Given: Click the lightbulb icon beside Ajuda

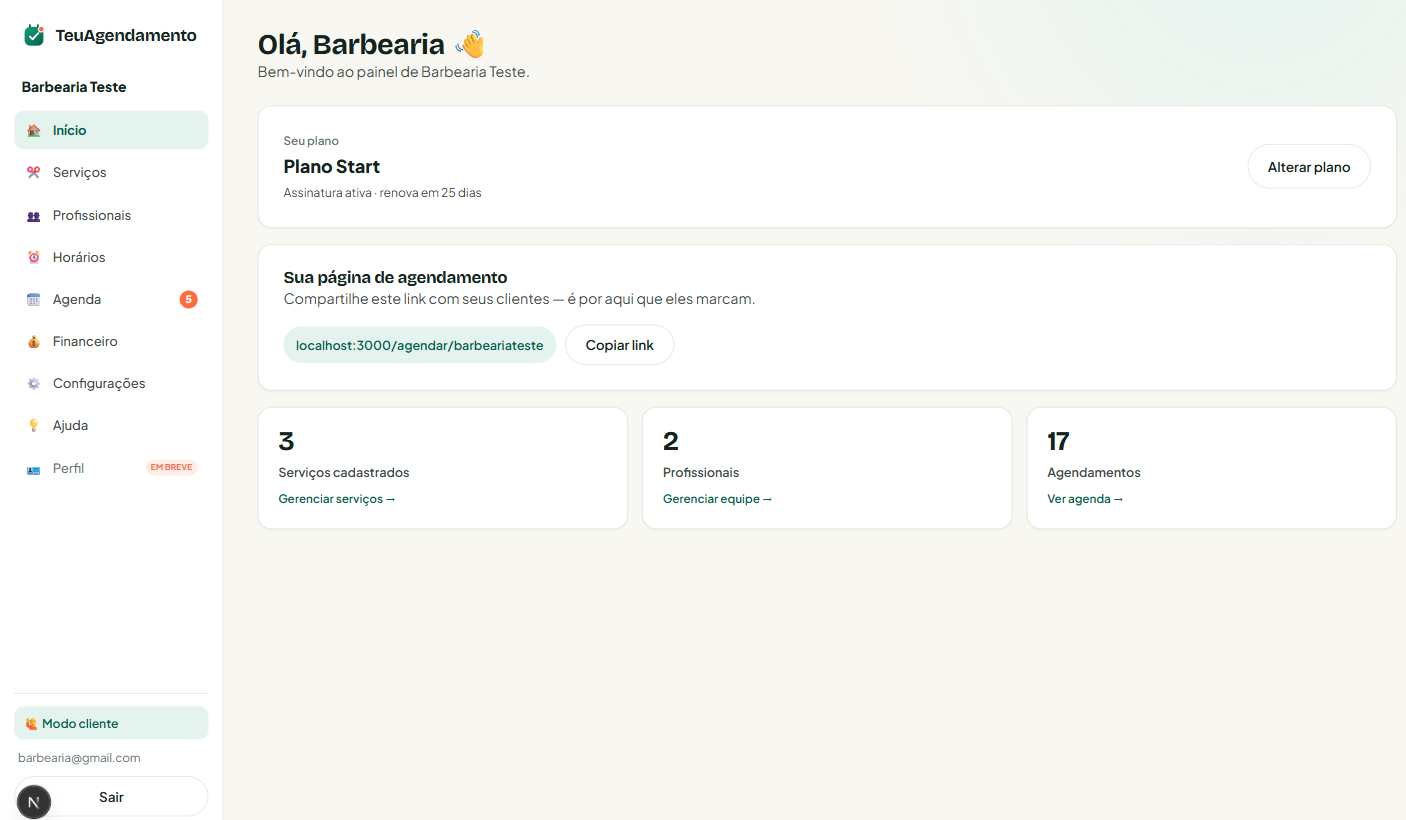Looking at the screenshot, I should coord(34,426).
